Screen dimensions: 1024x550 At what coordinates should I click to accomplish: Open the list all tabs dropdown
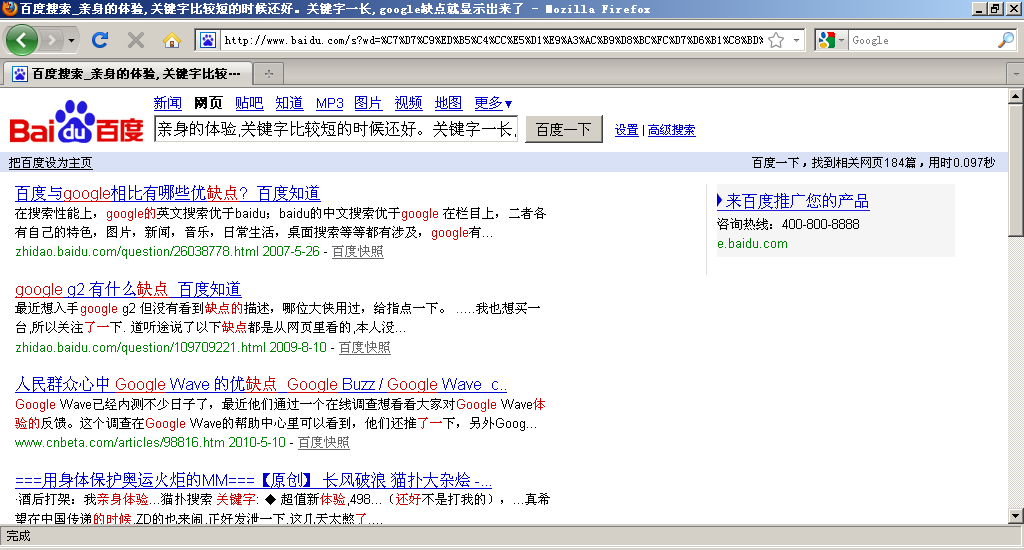[x=1016, y=74]
